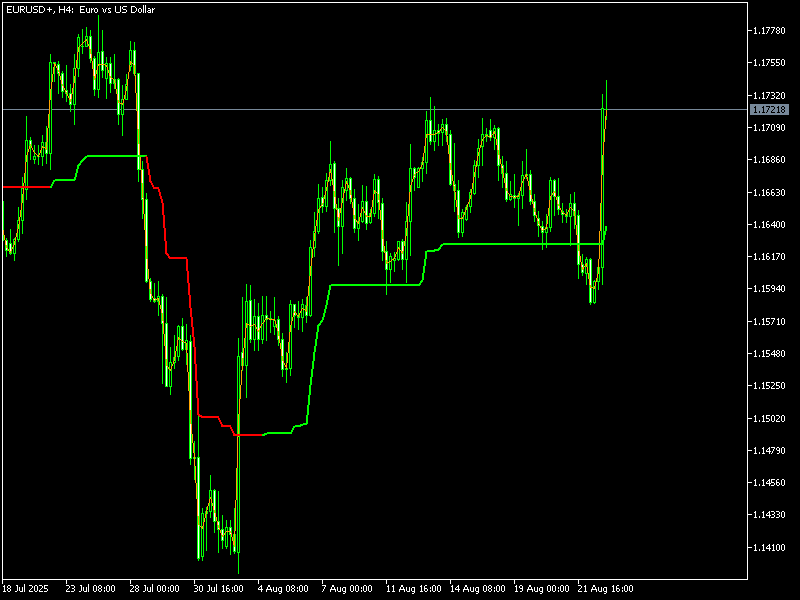Viewport: 800px width, 600px height.
Task: Click the 4 Aug 08:00 time label
Action: coord(283,589)
